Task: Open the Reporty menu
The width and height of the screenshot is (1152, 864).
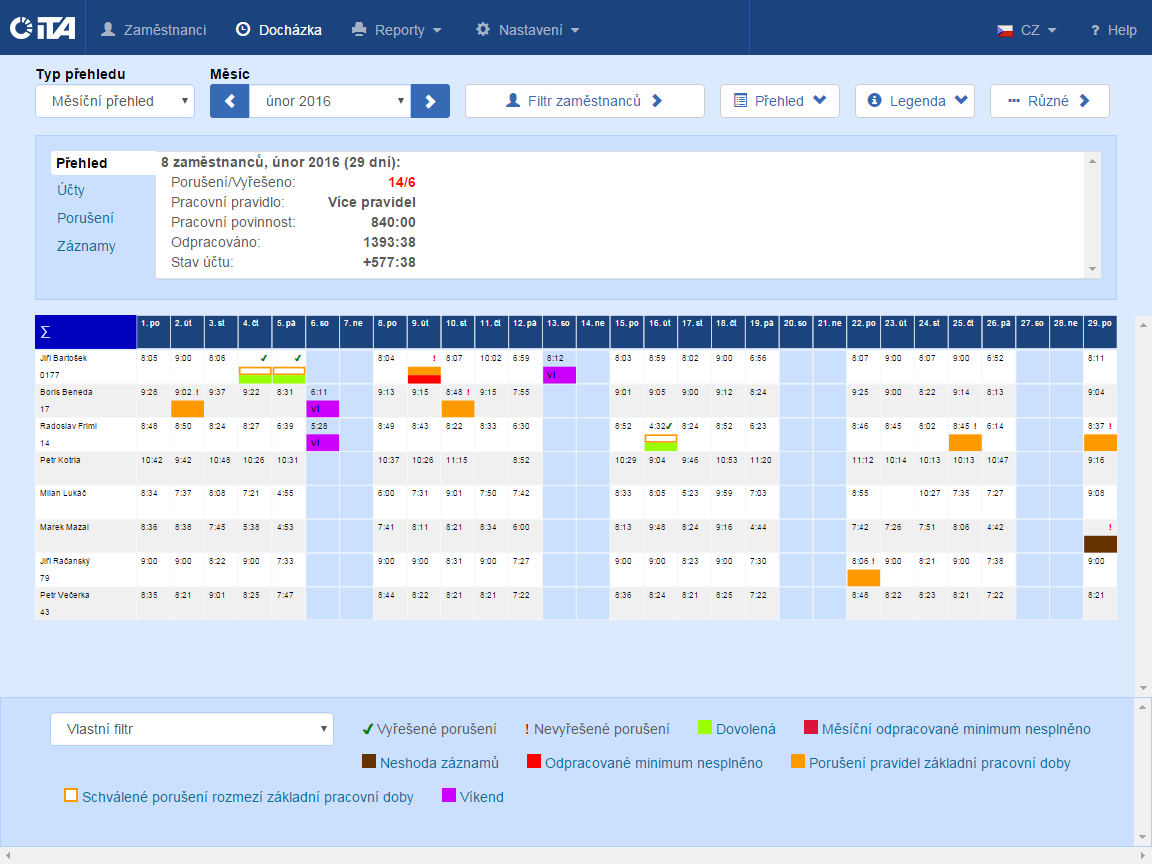Action: [x=398, y=30]
